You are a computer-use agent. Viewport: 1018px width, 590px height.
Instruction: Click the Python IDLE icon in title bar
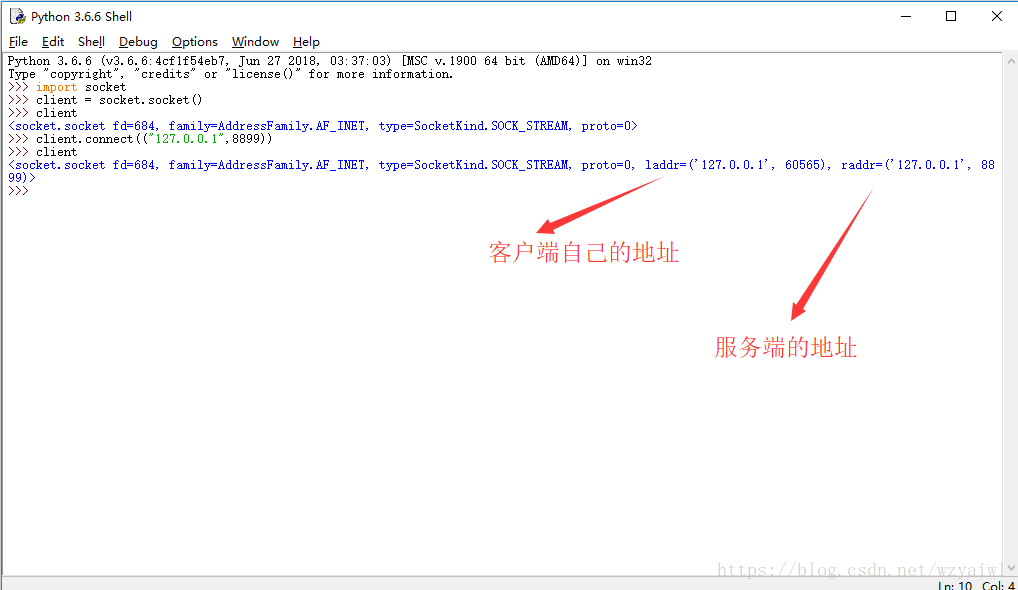tap(18, 16)
